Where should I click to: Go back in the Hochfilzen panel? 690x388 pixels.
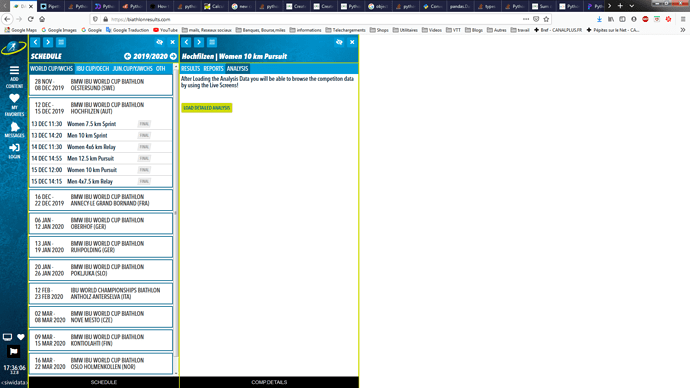click(x=187, y=42)
